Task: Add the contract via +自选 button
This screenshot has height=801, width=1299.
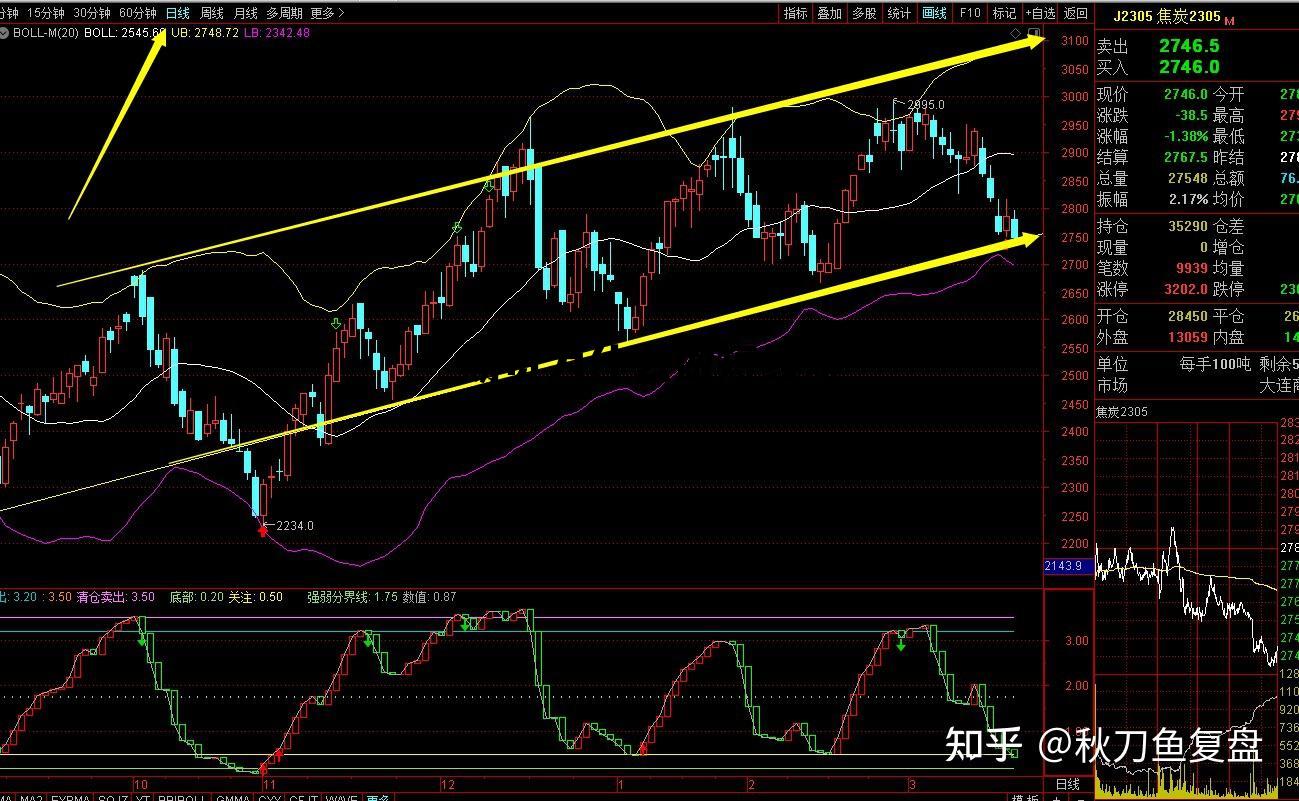Action: [1040, 13]
